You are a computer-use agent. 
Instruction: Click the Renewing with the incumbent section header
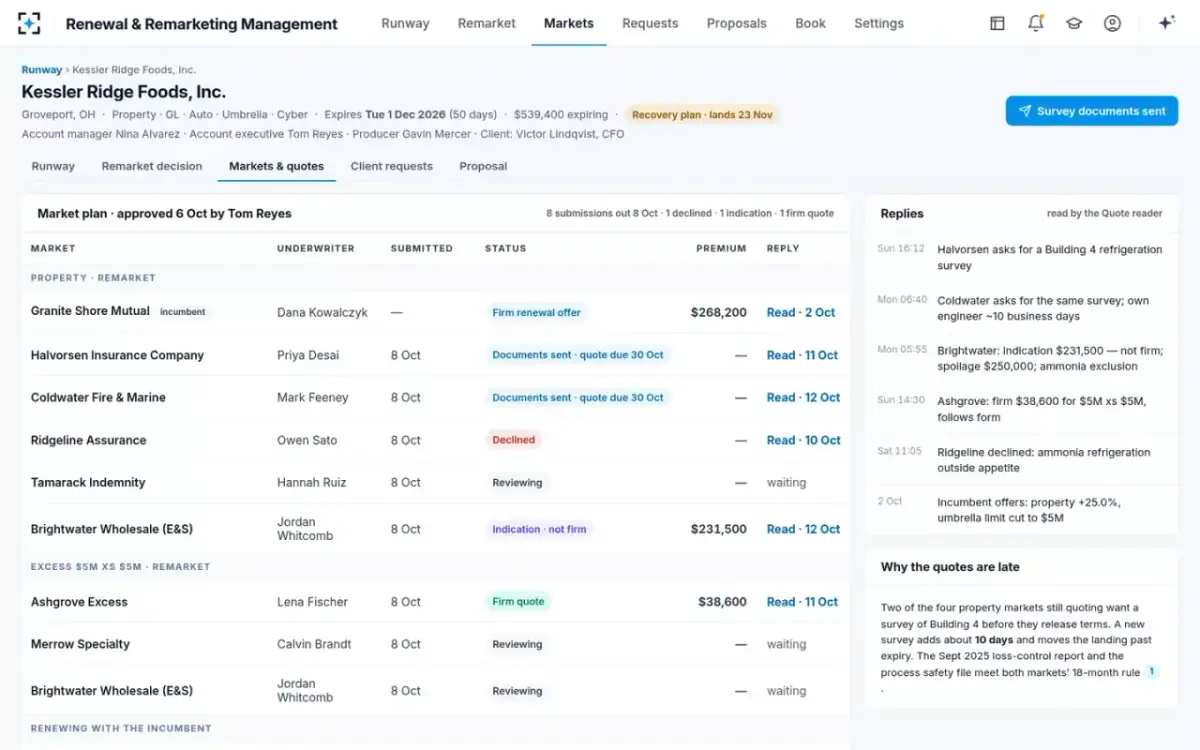click(121, 728)
